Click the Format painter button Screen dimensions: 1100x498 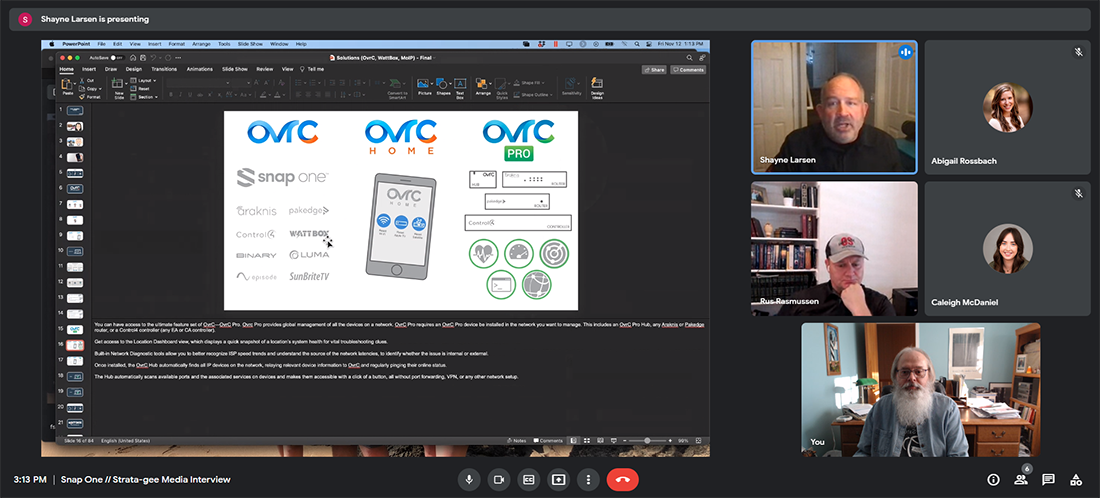(90, 97)
